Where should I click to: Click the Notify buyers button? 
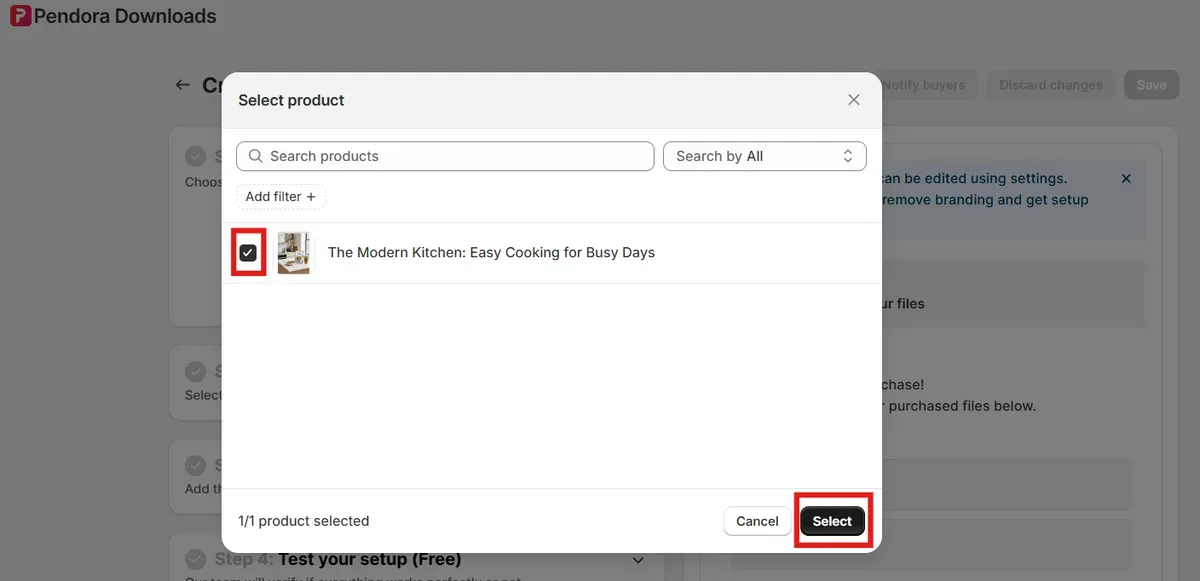point(925,85)
